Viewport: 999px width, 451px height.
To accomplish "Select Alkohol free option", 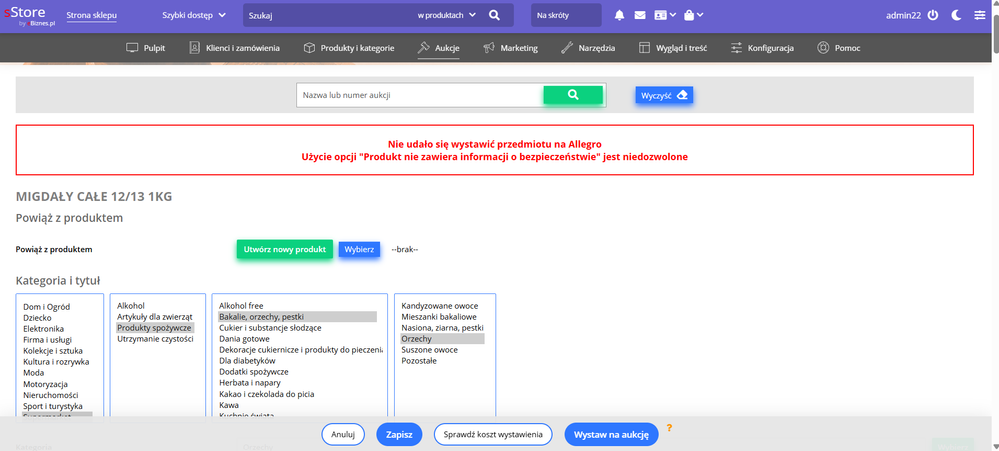I will click(x=241, y=306).
